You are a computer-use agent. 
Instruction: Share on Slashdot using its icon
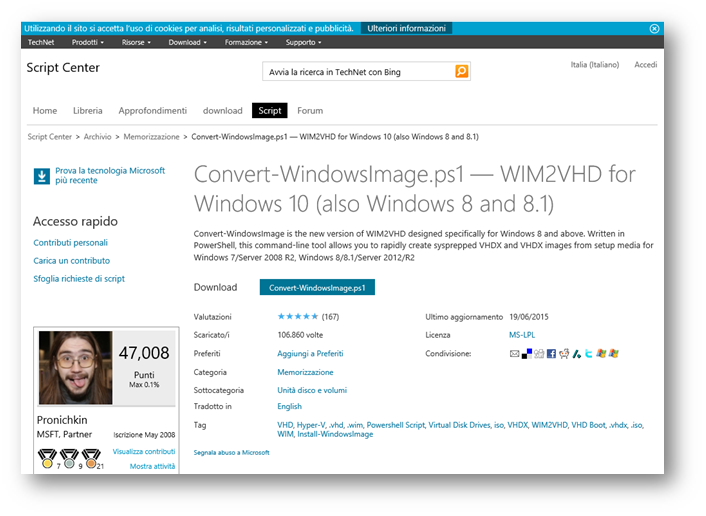[x=577, y=354]
